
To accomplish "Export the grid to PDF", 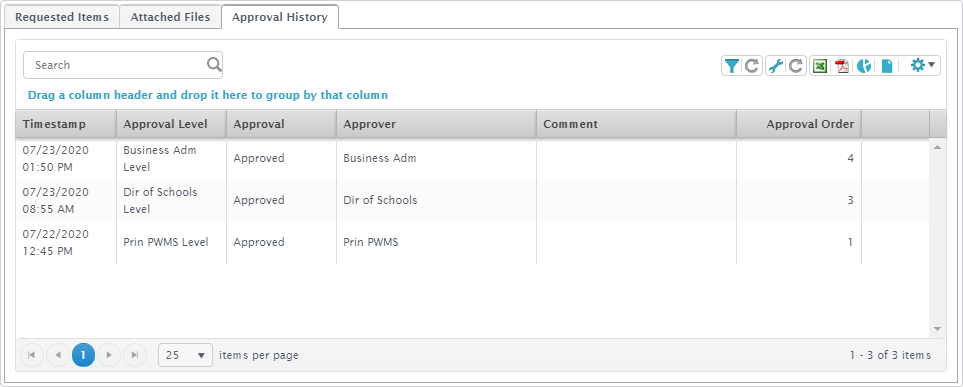I will tap(842, 66).
